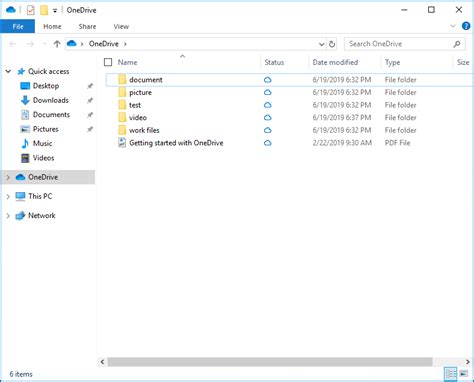Screen dimensions: 474x382
Task: Open the Home ribbon tab
Action: [x=52, y=26]
